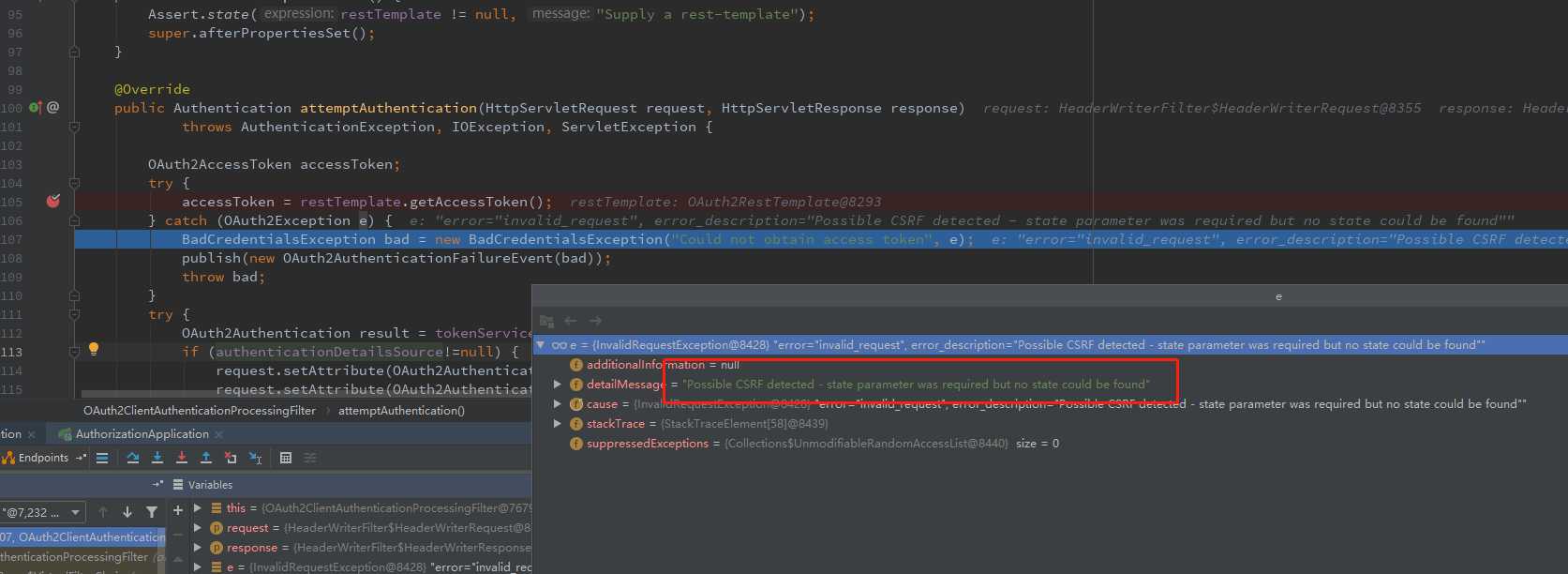Click the previous frame up arrow

[x=103, y=512]
